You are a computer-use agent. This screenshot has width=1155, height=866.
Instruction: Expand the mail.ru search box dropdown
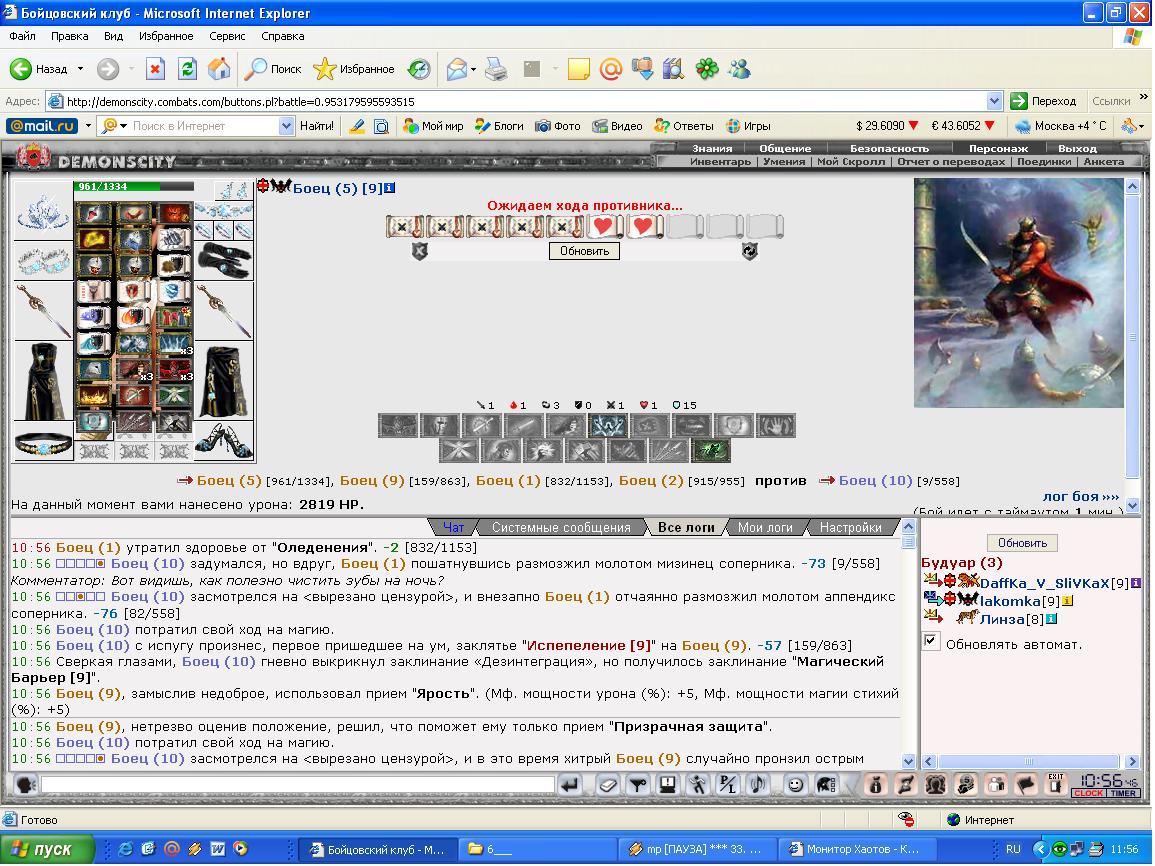(x=286, y=126)
